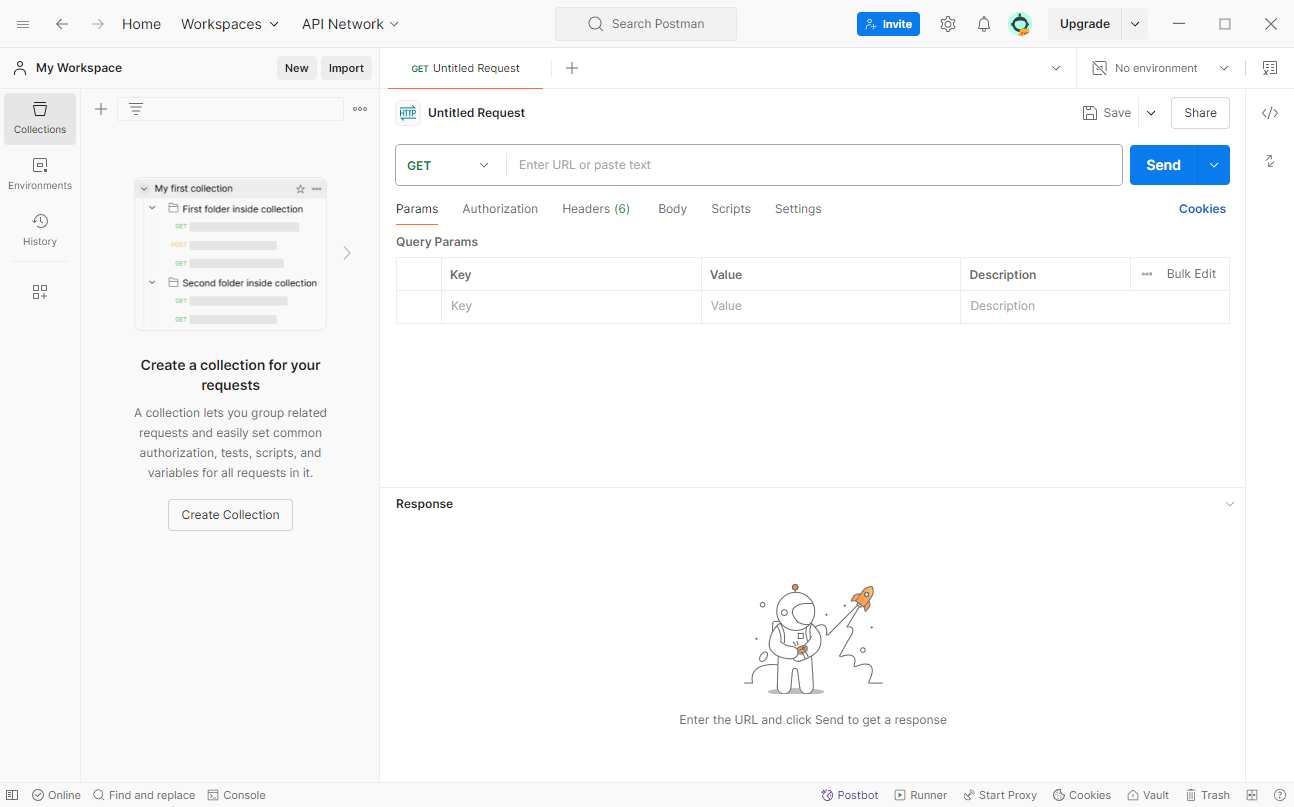Open the History sidebar section
Image resolution: width=1294 pixels, height=807 pixels.
pos(40,230)
